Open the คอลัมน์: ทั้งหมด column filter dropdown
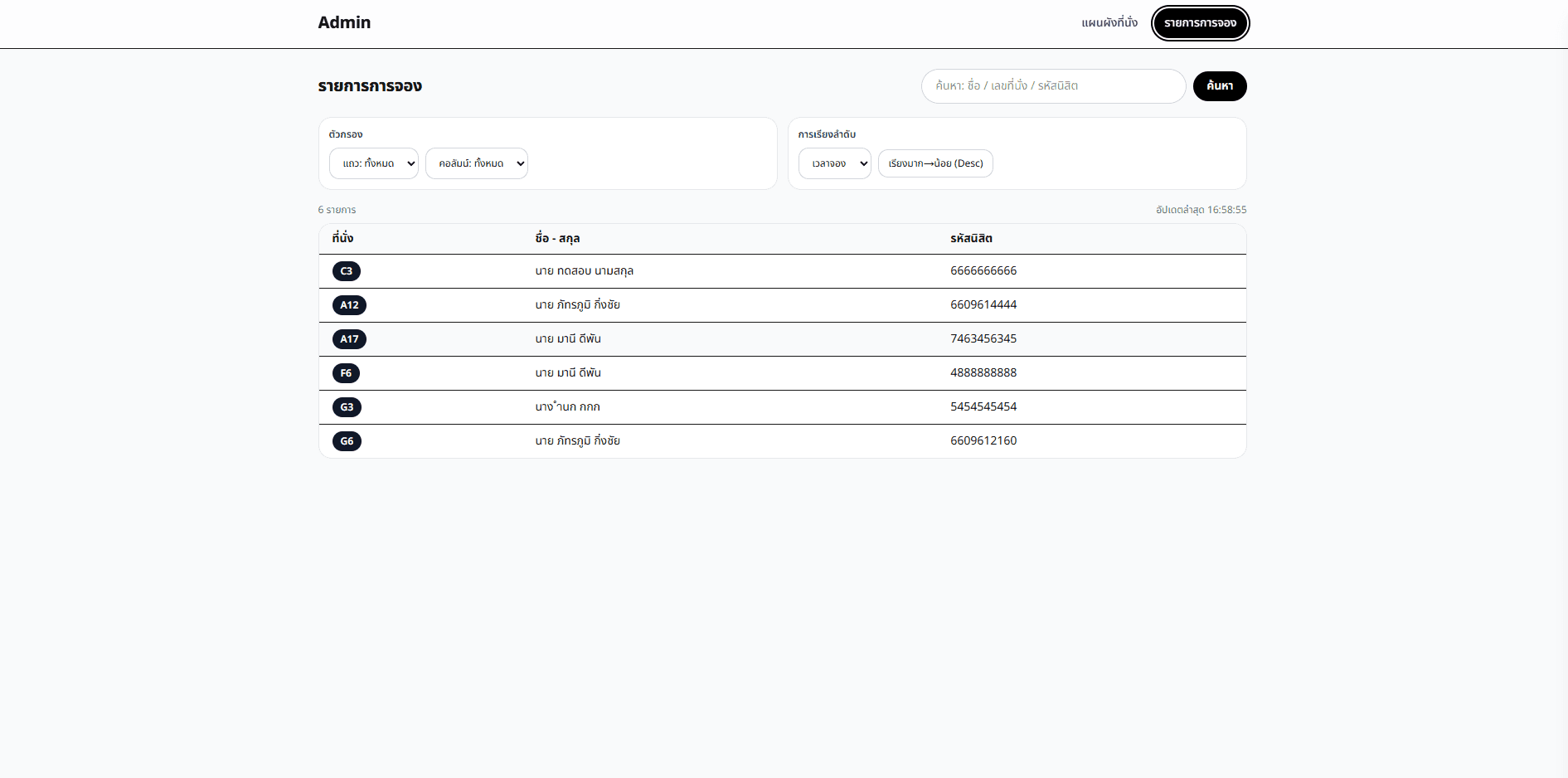Viewport: 1568px width, 778px height. (x=477, y=163)
